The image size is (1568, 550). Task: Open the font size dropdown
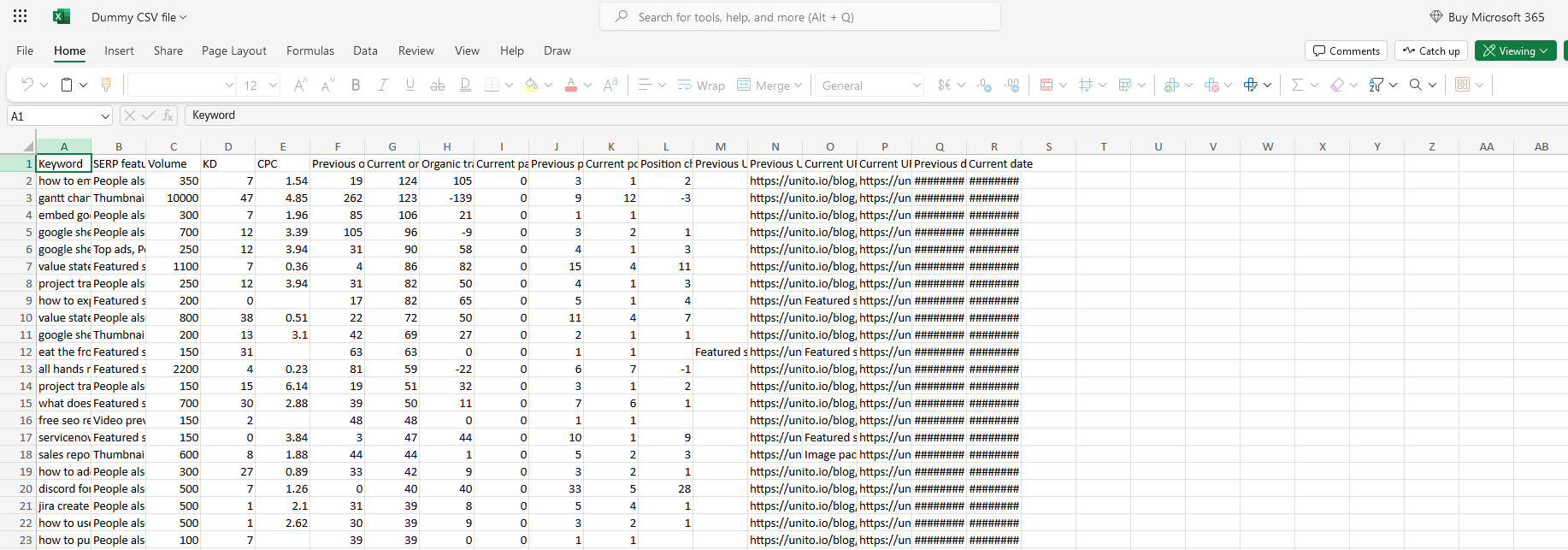point(273,85)
